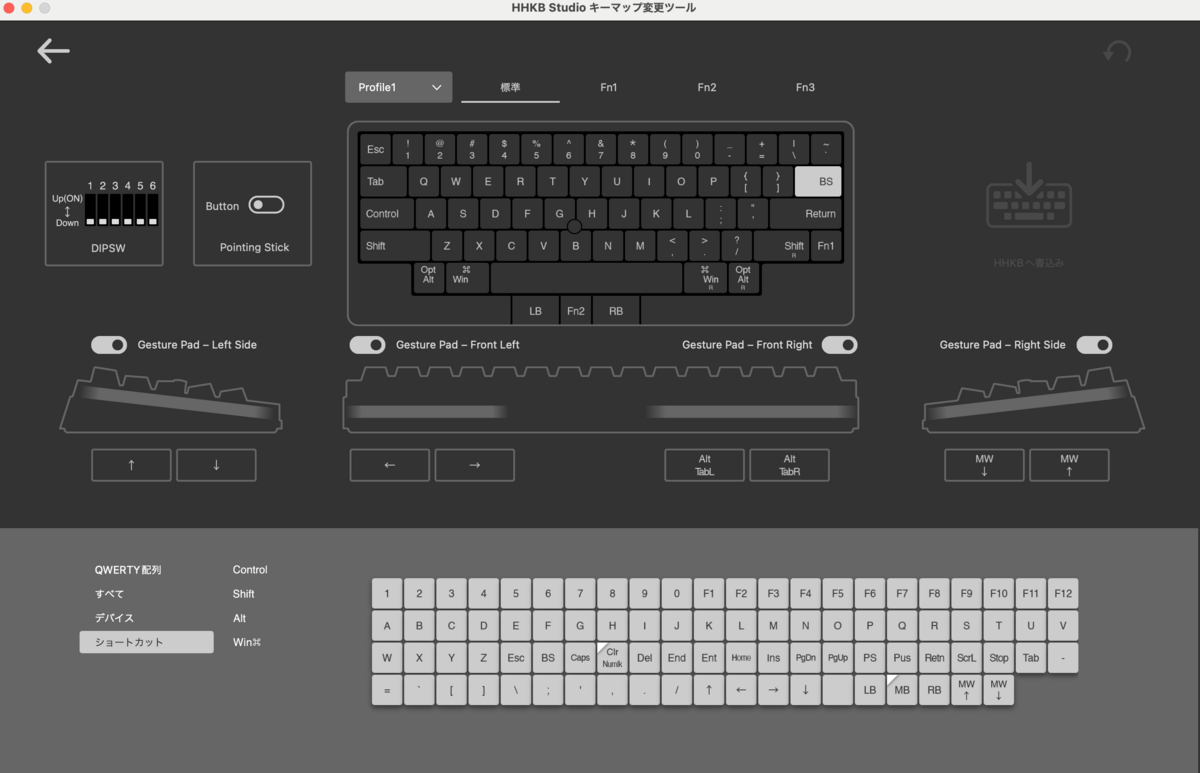Choose the Win⌘ modifier in the list

tap(246, 642)
